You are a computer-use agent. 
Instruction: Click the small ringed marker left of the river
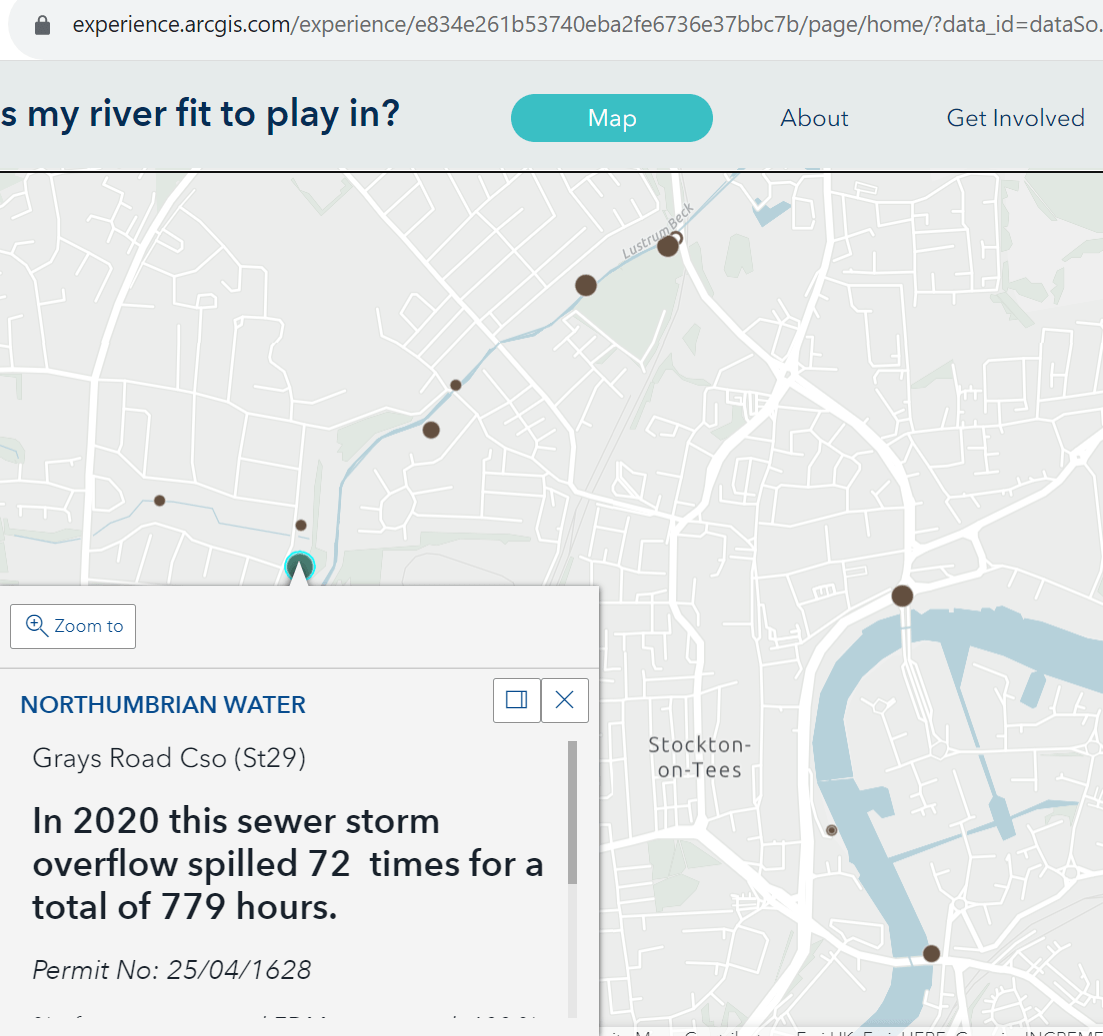pos(831,830)
